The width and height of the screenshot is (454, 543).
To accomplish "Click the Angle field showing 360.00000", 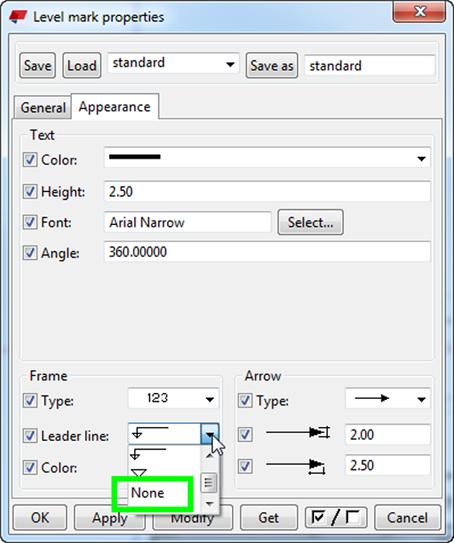I will 267,252.
